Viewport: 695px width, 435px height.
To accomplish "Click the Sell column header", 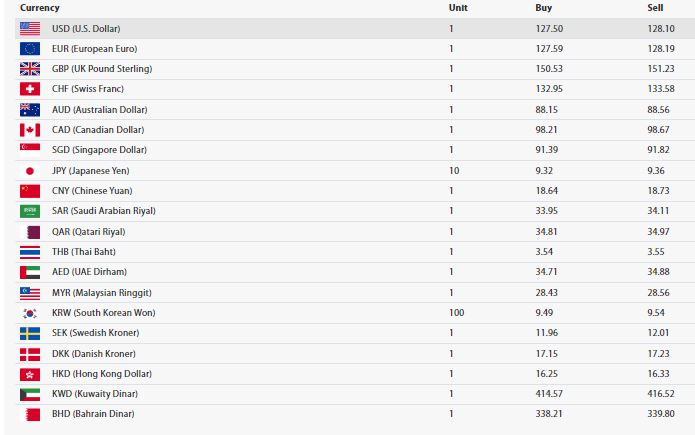I will pos(655,8).
